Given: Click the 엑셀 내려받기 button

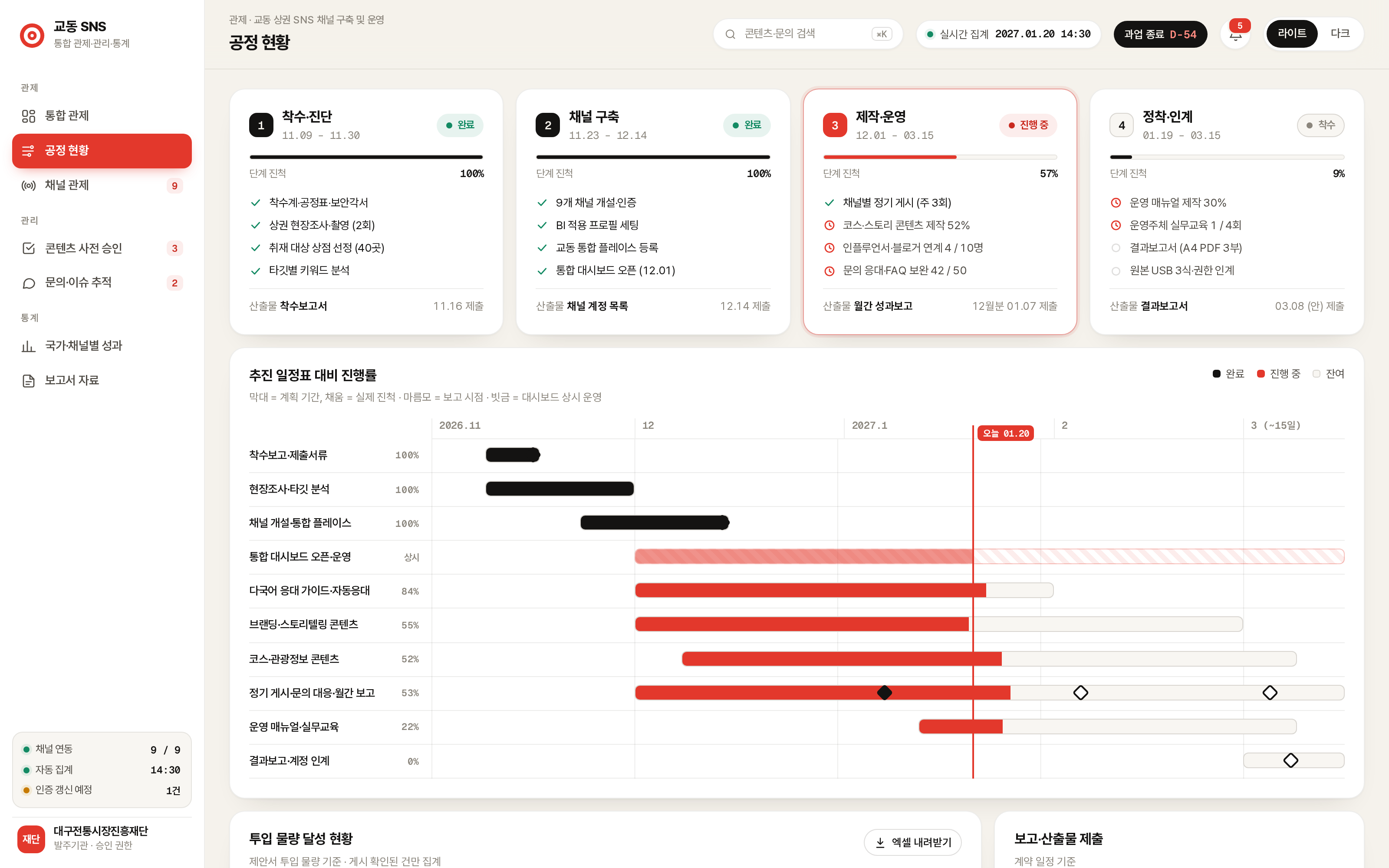Looking at the screenshot, I should click(912, 842).
